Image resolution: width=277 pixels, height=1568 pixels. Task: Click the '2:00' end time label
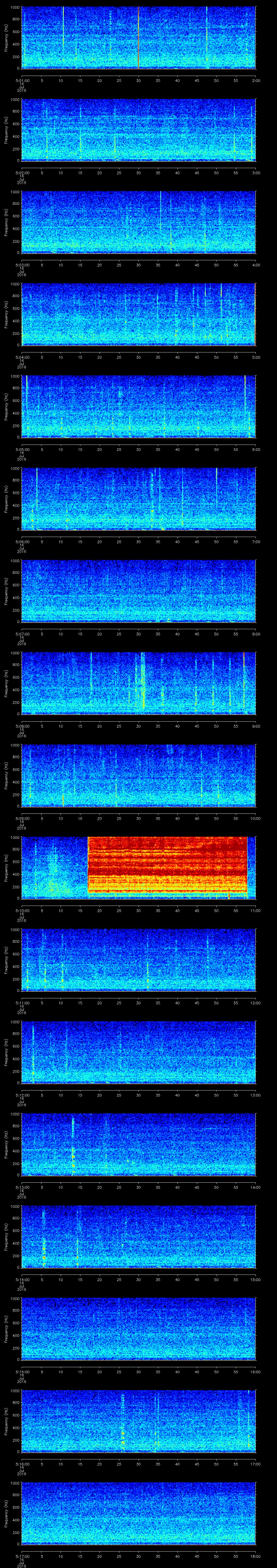tap(256, 80)
